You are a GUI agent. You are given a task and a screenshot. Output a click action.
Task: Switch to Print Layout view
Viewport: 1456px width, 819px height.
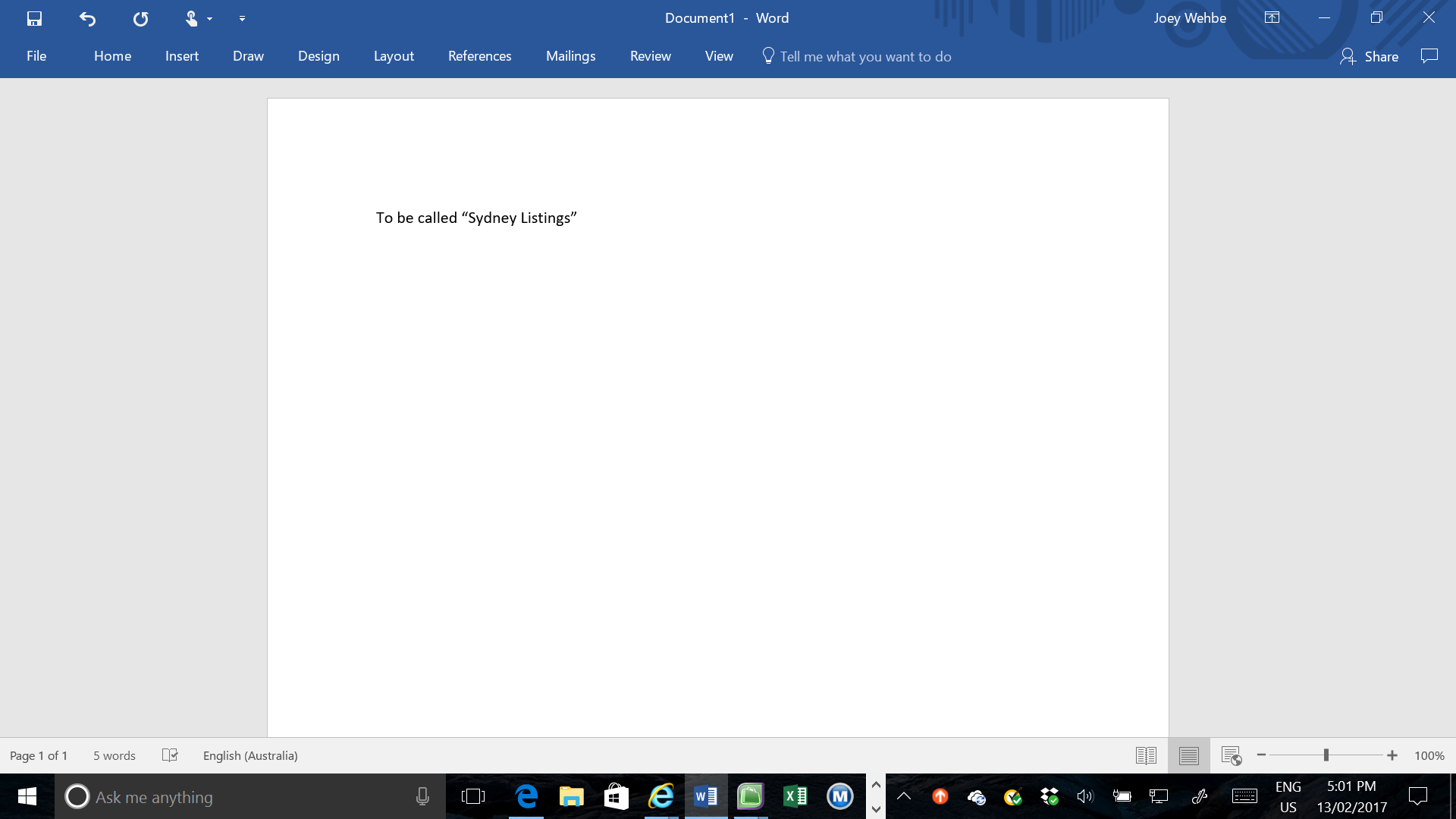coord(1188,755)
